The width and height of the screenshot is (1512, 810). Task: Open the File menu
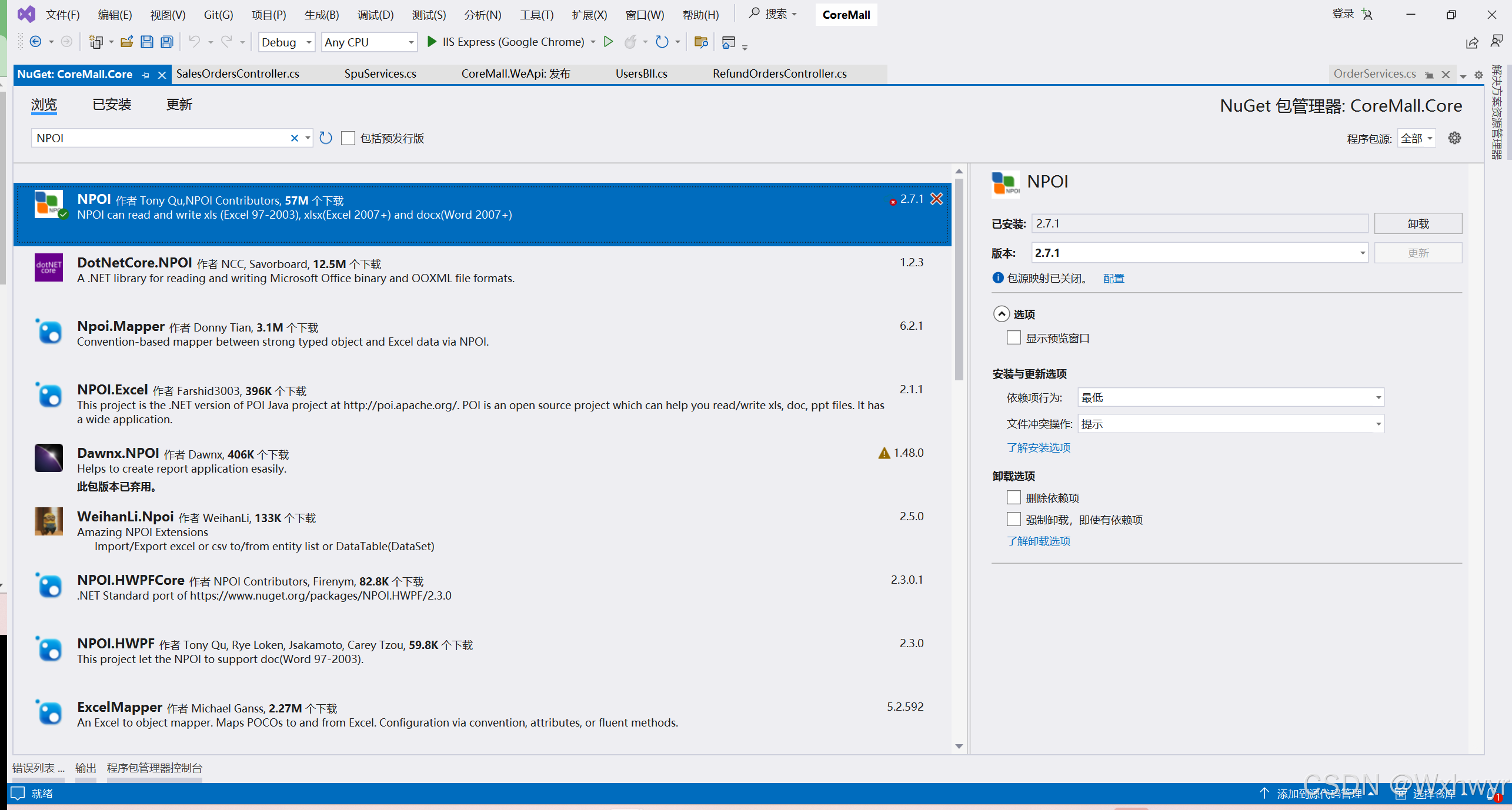(x=62, y=15)
